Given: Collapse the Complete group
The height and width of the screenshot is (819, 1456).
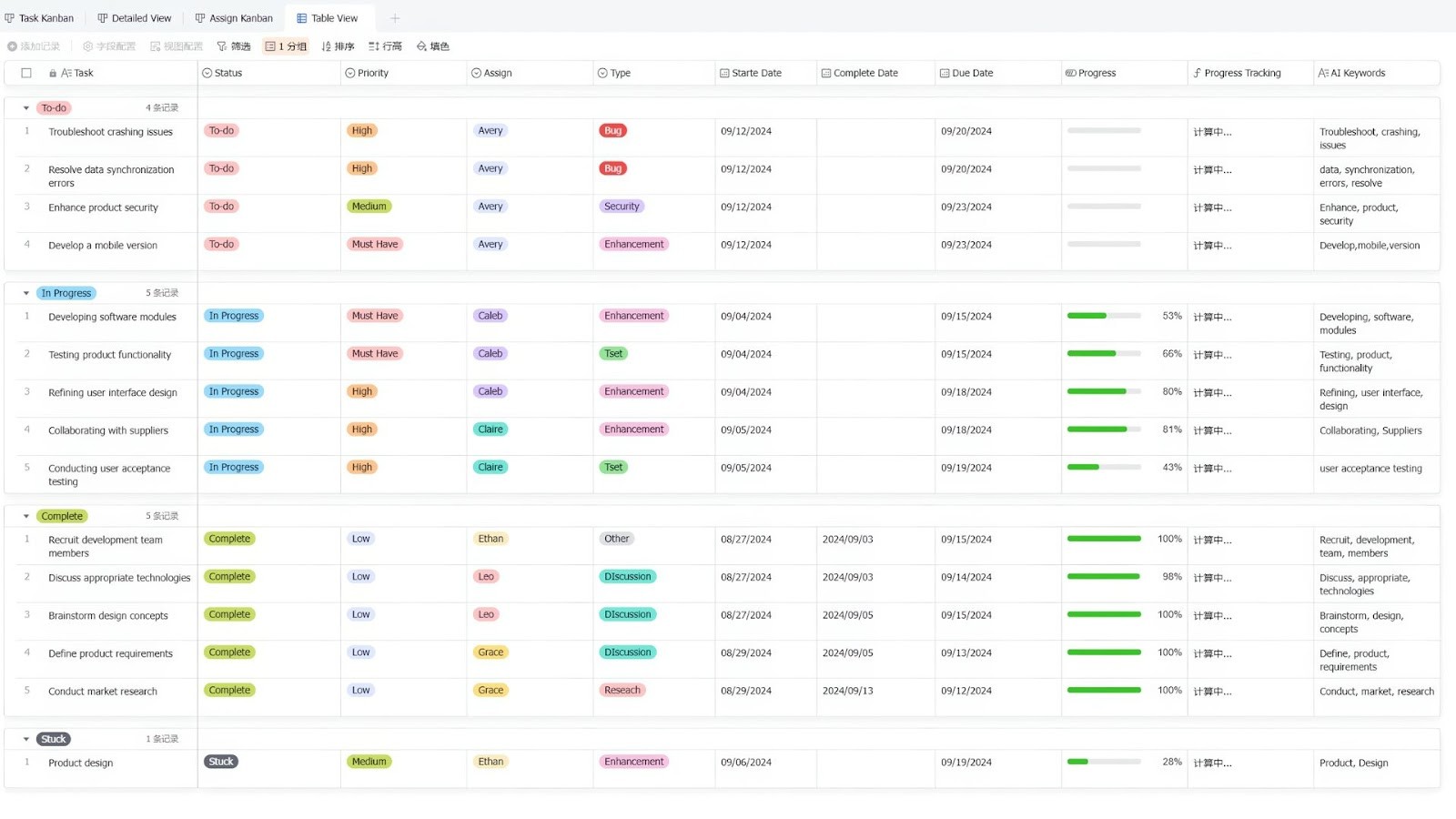Looking at the screenshot, I should pos(25,515).
